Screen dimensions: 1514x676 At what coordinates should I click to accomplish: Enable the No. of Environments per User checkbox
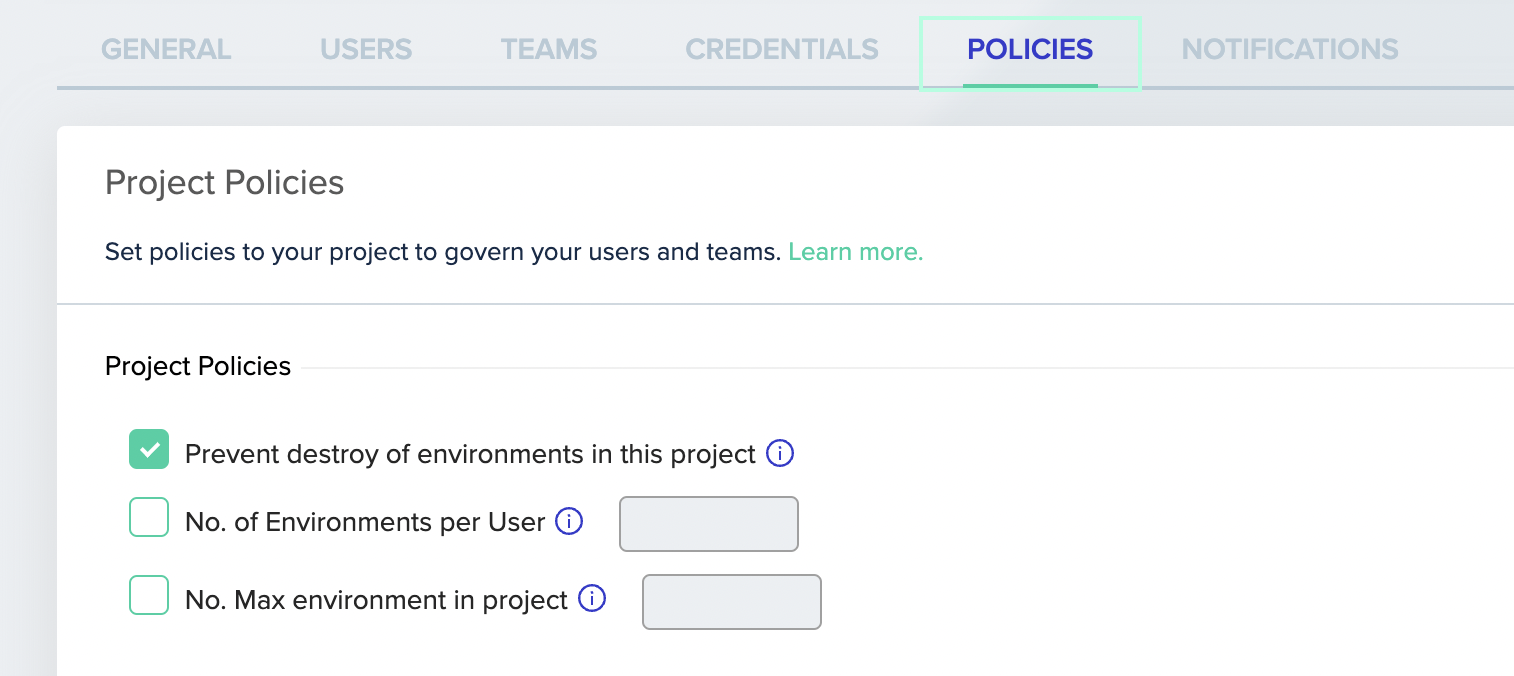pyautogui.click(x=149, y=518)
